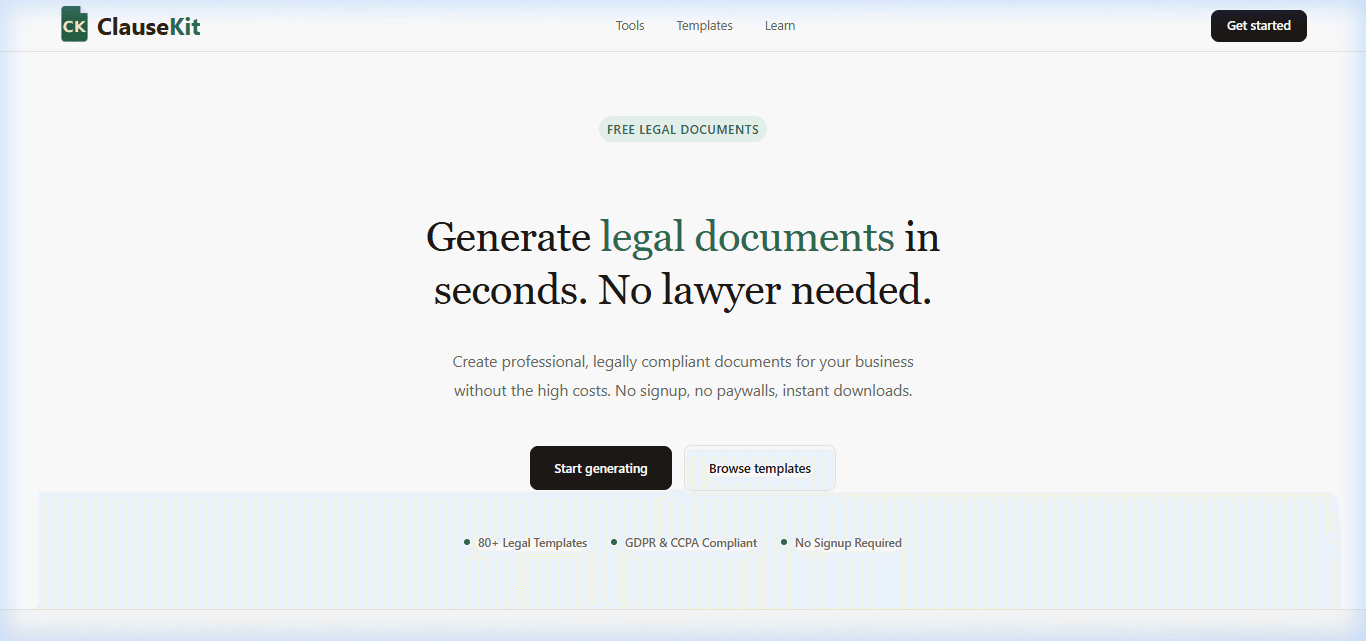Click the '80+ Legal Templates' label
The image size is (1366, 641).
click(x=532, y=543)
